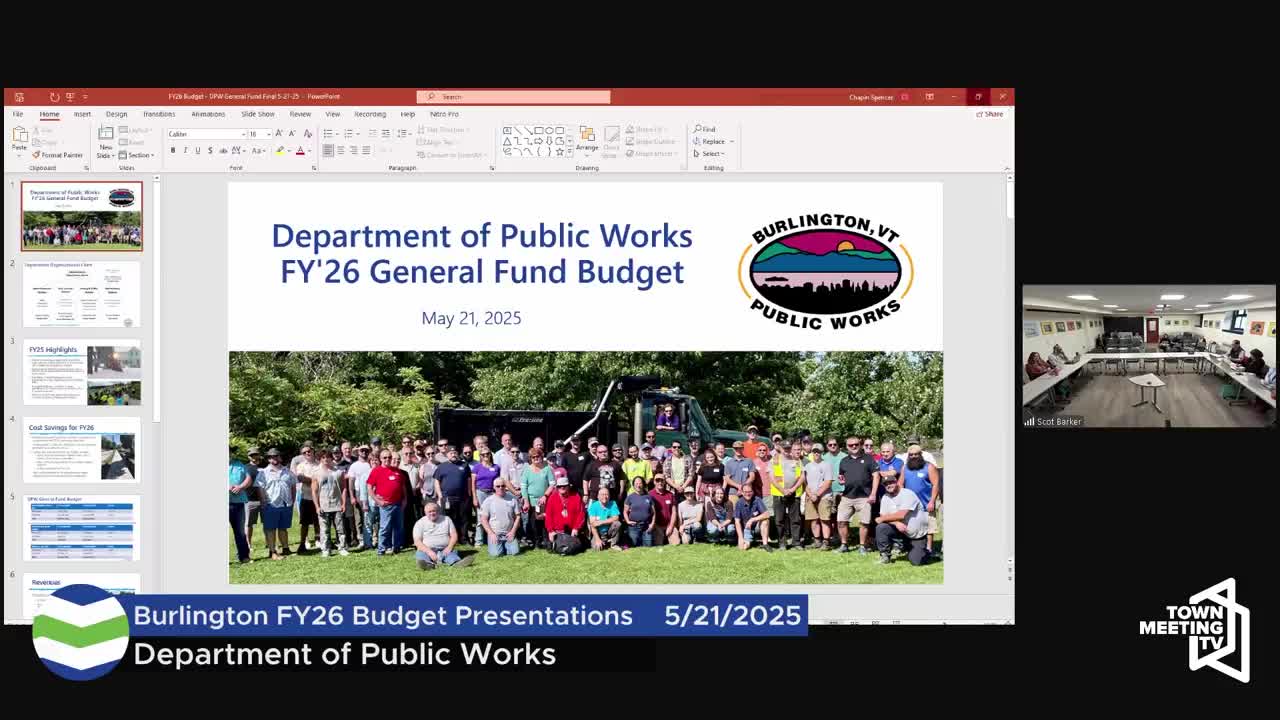Viewport: 1280px width, 720px height.
Task: Click the Share button
Action: pos(990,114)
